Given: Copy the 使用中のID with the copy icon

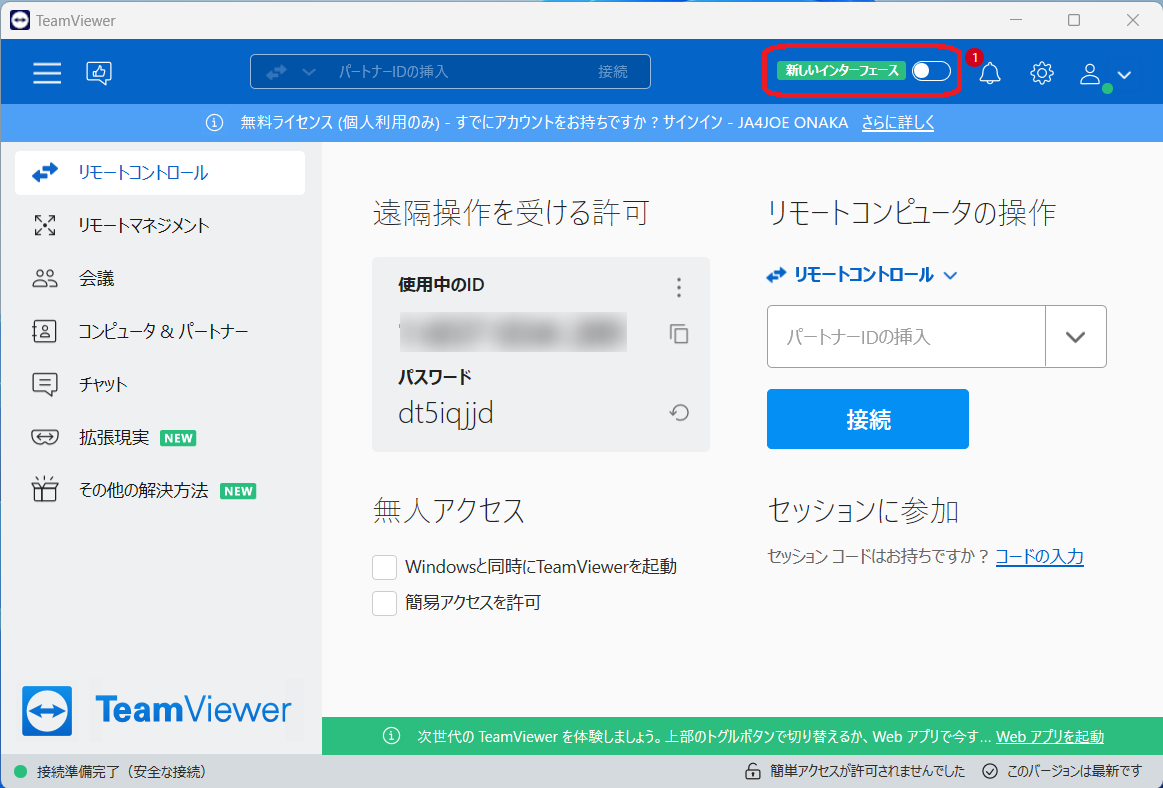Looking at the screenshot, I should click(678, 335).
